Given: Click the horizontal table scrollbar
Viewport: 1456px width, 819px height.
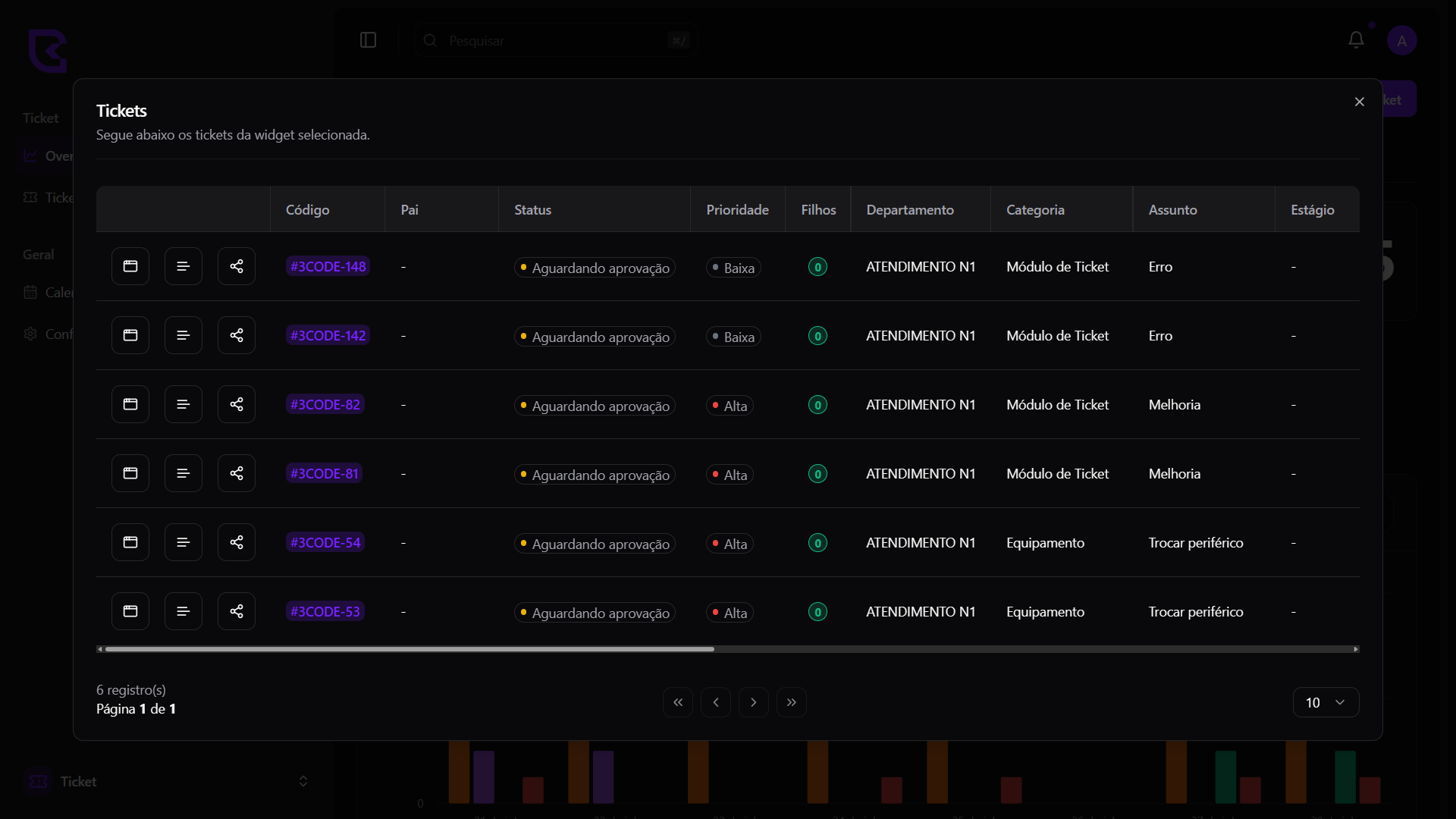Looking at the screenshot, I should 409,649.
